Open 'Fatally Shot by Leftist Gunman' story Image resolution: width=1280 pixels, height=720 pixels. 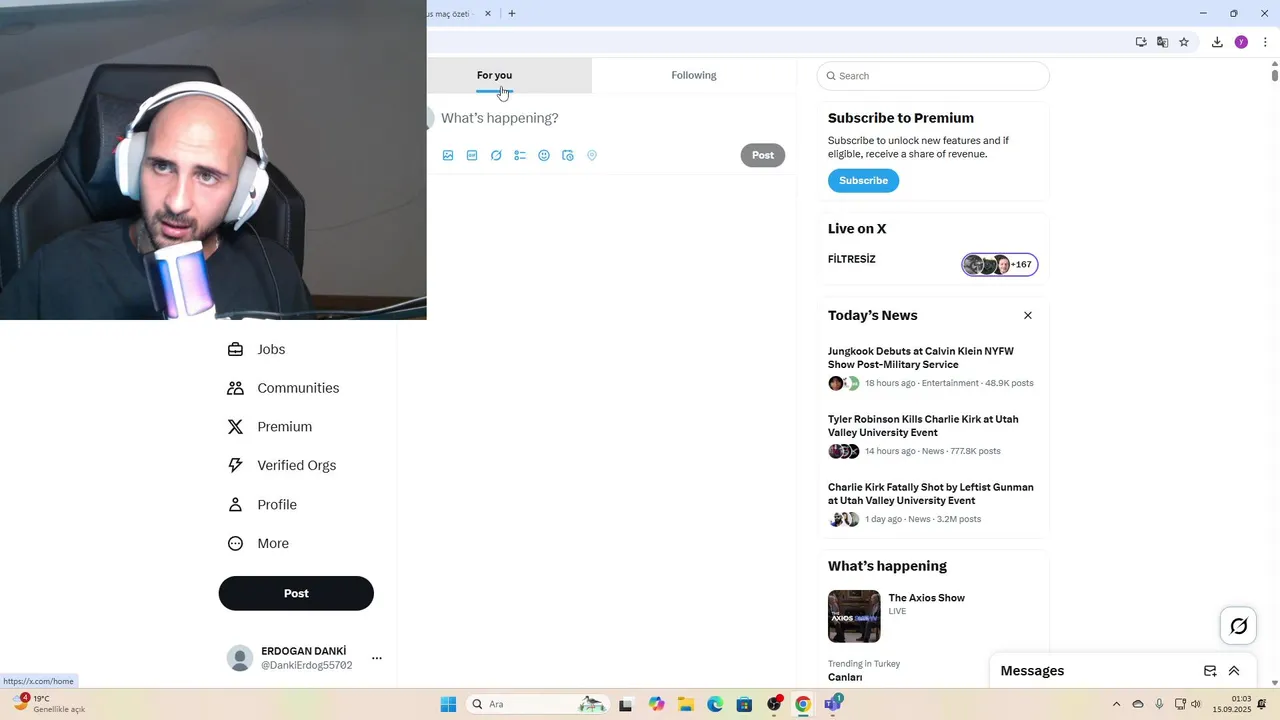click(931, 494)
